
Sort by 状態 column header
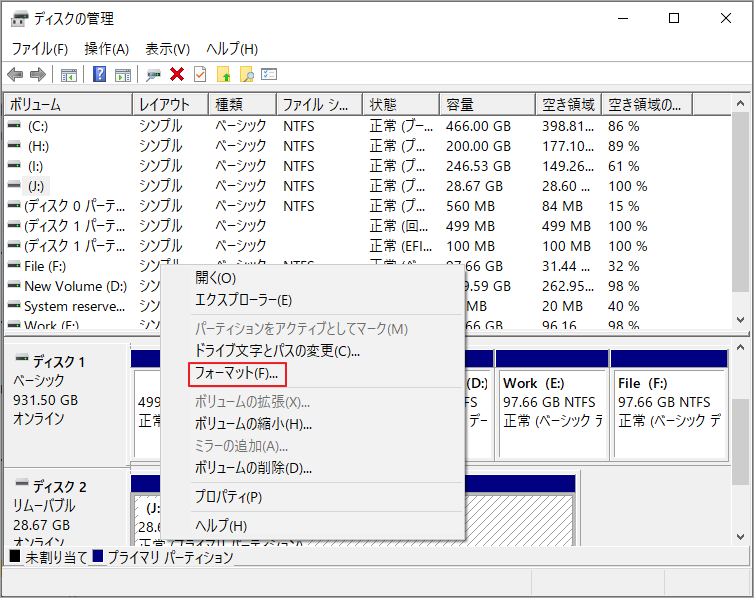click(401, 104)
